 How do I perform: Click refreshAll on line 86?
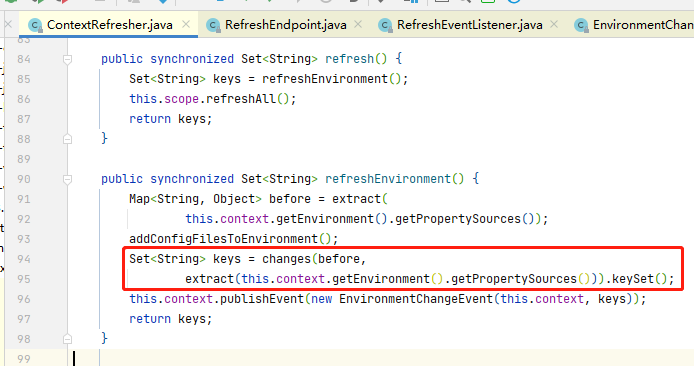tap(241, 99)
